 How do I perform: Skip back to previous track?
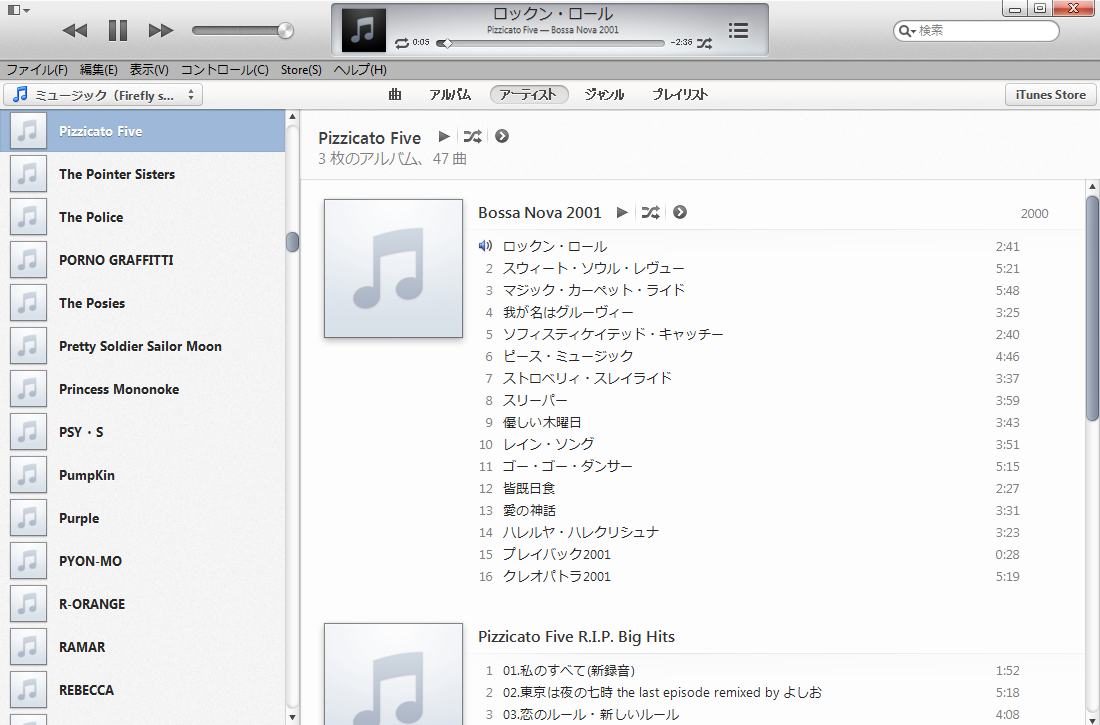74,30
